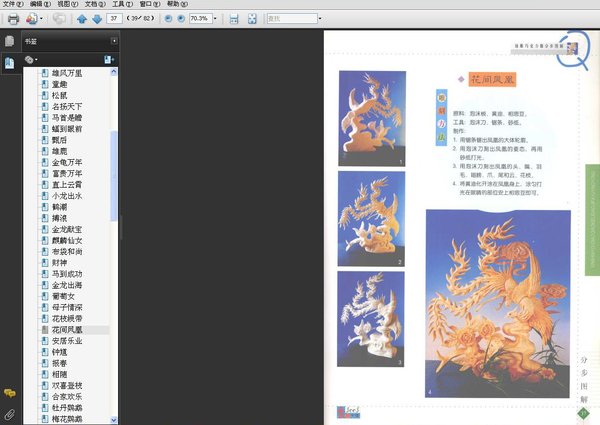600x425 pixels.
Task: Open the 工具 menu
Action: tap(122, 4)
